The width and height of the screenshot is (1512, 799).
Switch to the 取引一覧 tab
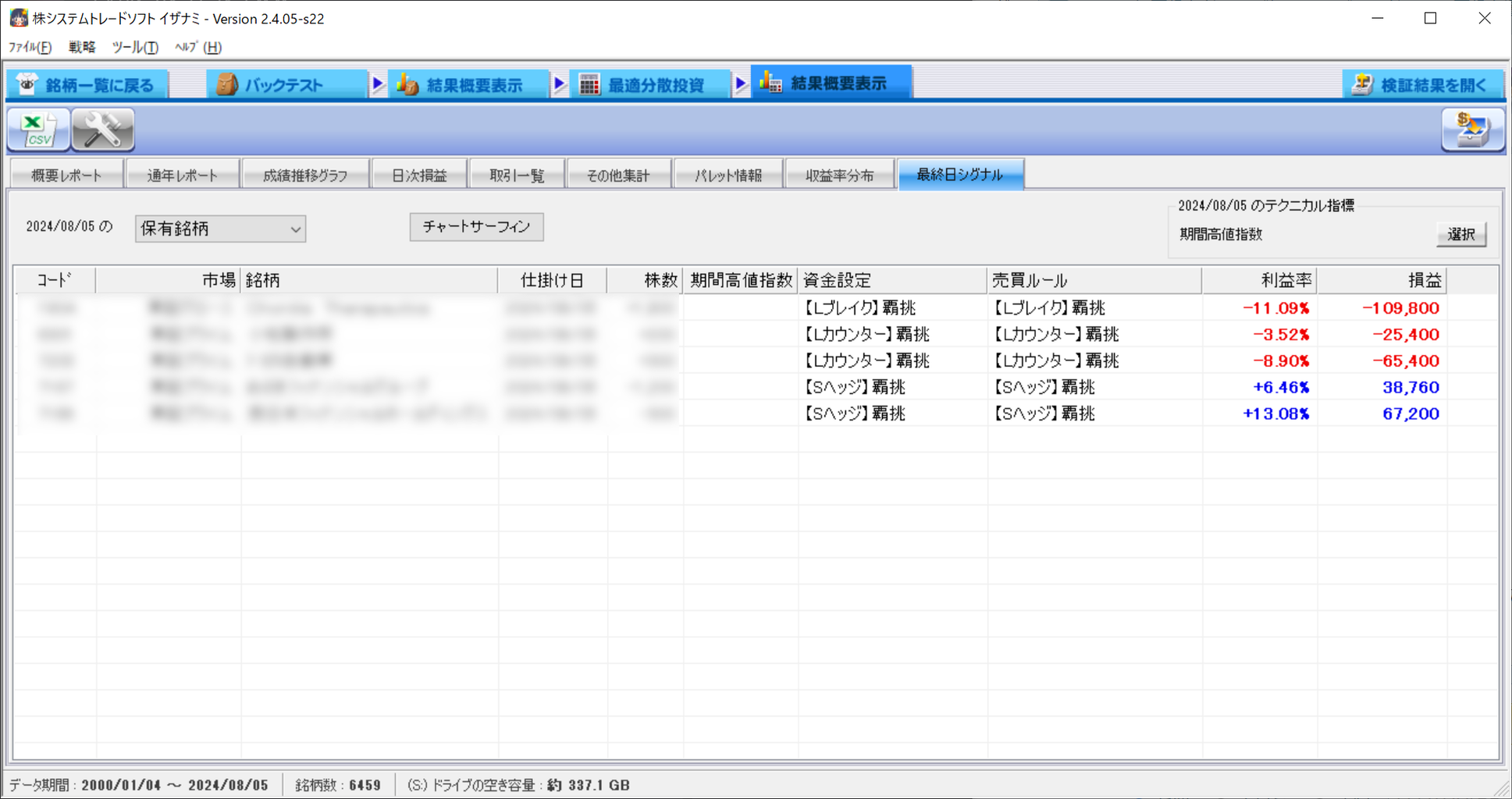pyautogui.click(x=517, y=175)
